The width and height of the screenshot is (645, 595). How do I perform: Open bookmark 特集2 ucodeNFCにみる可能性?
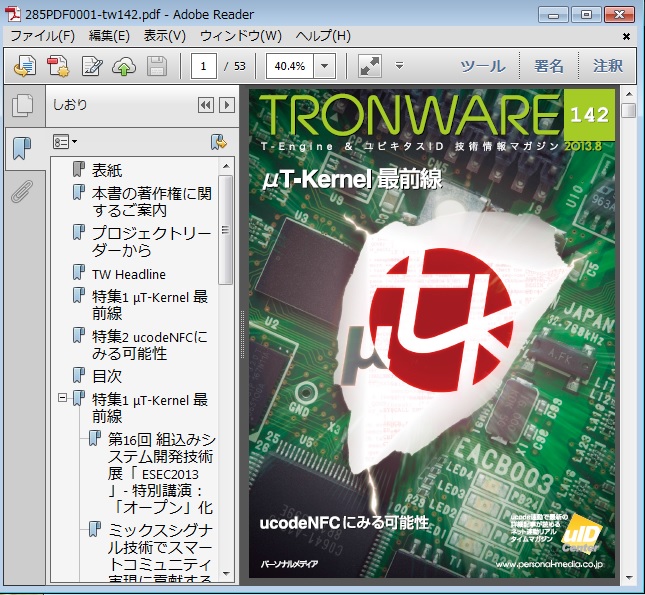(150, 345)
